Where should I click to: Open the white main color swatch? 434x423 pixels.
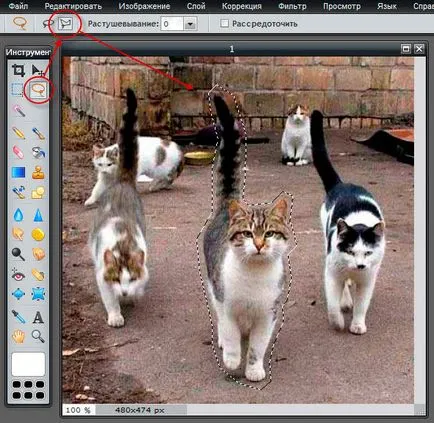[28, 364]
